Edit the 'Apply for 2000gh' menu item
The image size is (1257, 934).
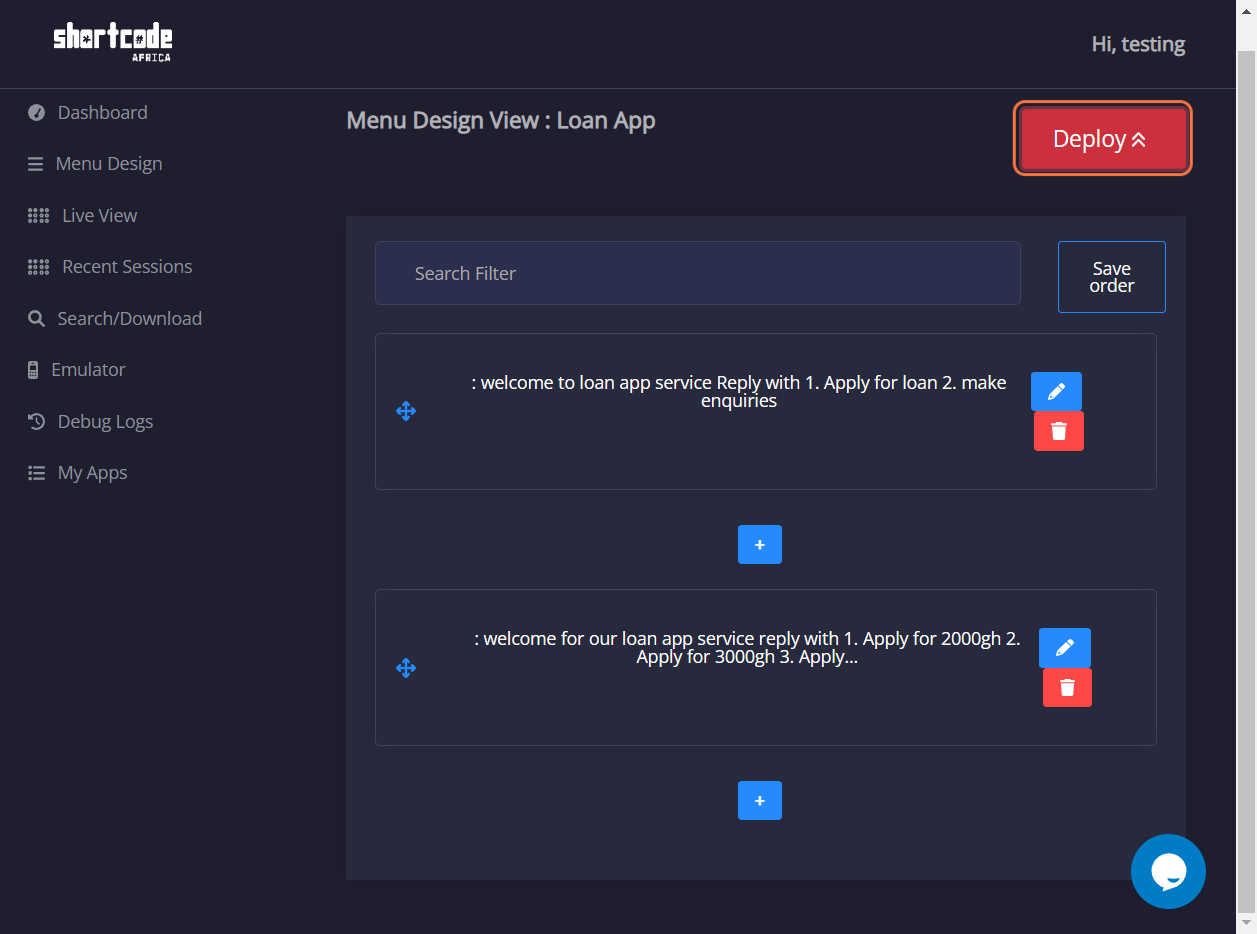(x=1065, y=647)
